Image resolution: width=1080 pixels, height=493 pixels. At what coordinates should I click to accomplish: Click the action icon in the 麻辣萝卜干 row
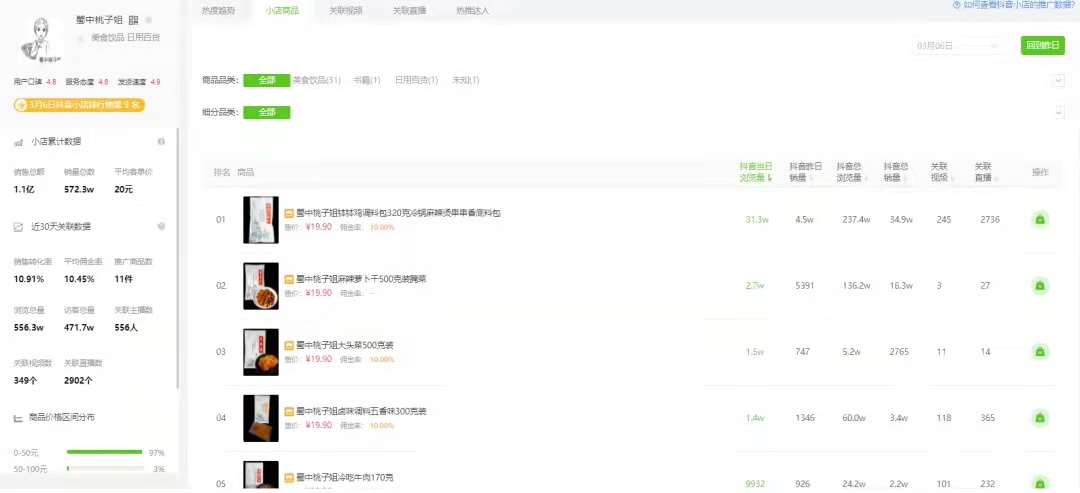coord(1040,286)
